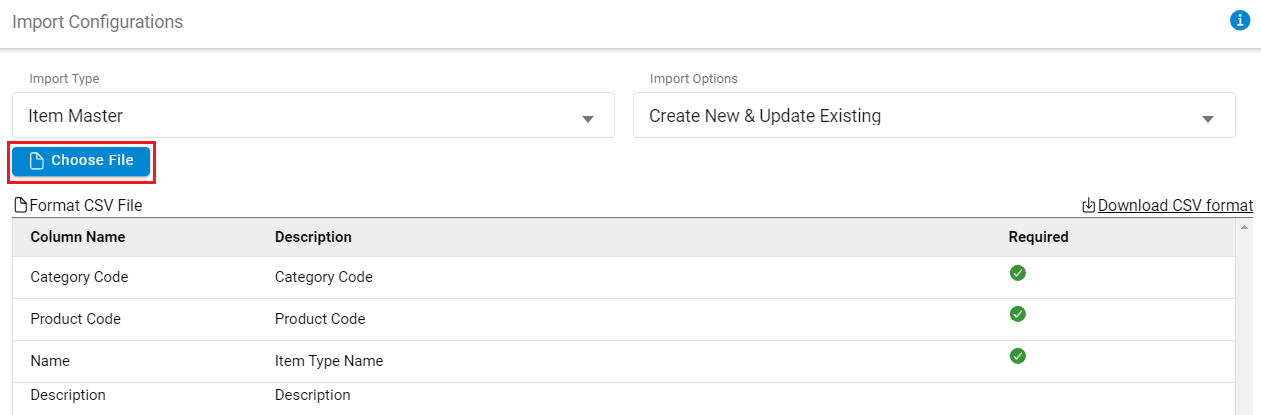Click the blue info icon
The width and height of the screenshot is (1261, 415).
click(1240, 20)
